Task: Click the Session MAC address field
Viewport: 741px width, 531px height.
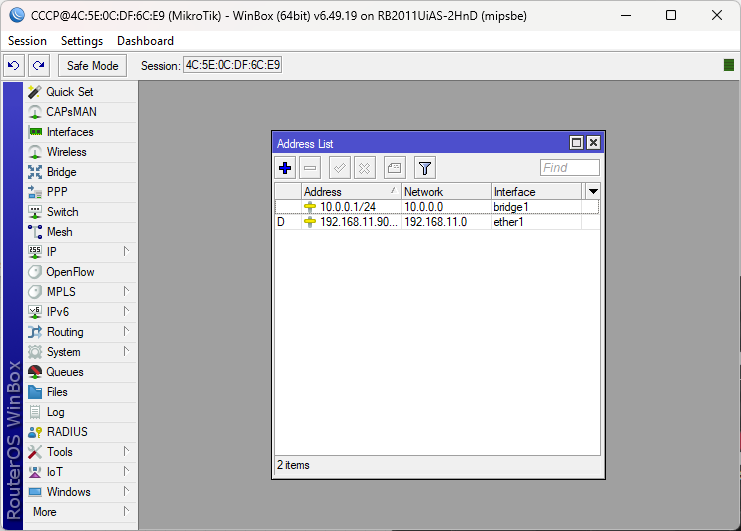Action: 233,65
